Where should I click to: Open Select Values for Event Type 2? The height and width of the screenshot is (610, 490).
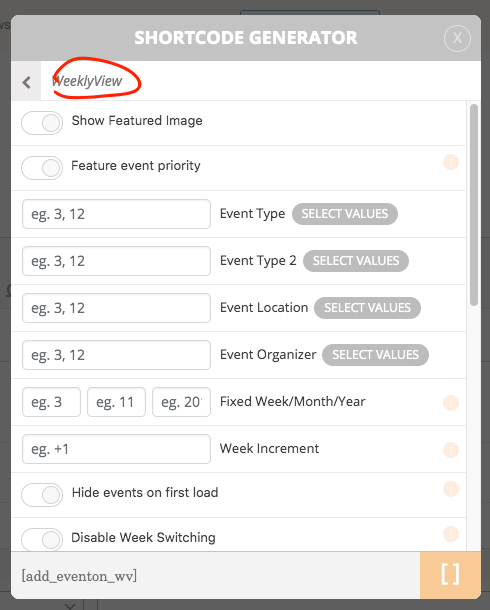(356, 261)
